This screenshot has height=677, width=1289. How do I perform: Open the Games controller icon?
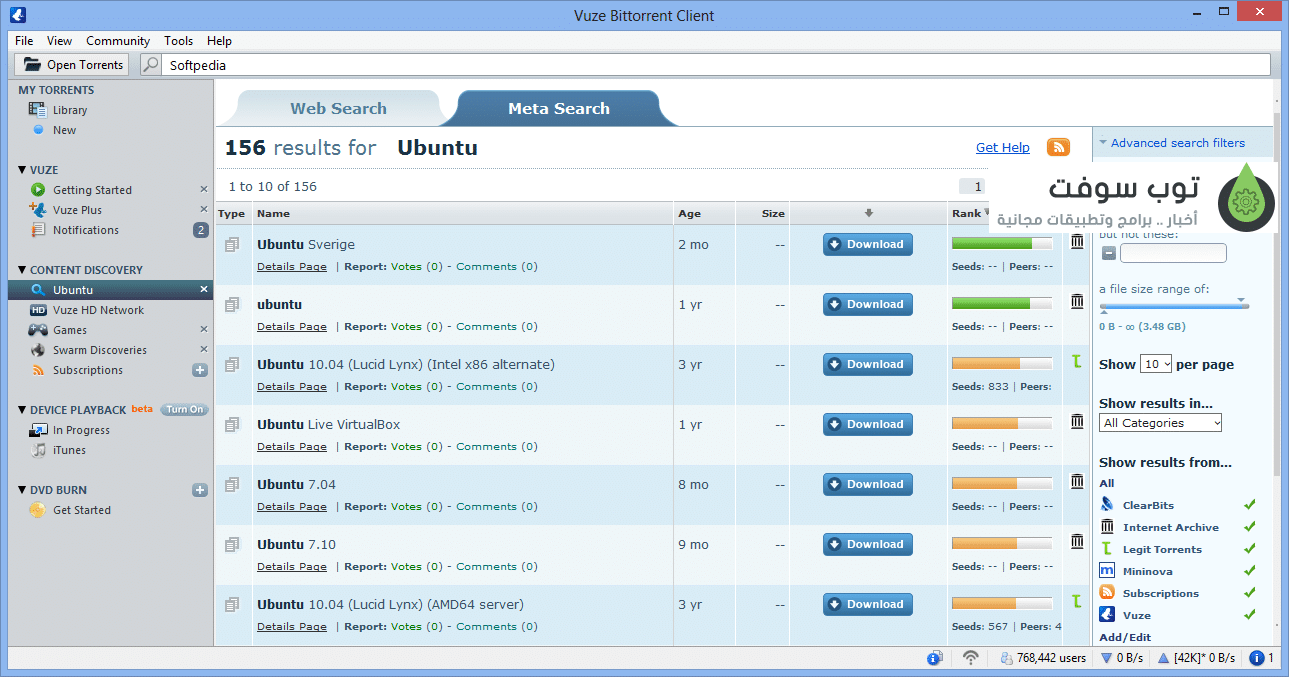[x=38, y=330]
